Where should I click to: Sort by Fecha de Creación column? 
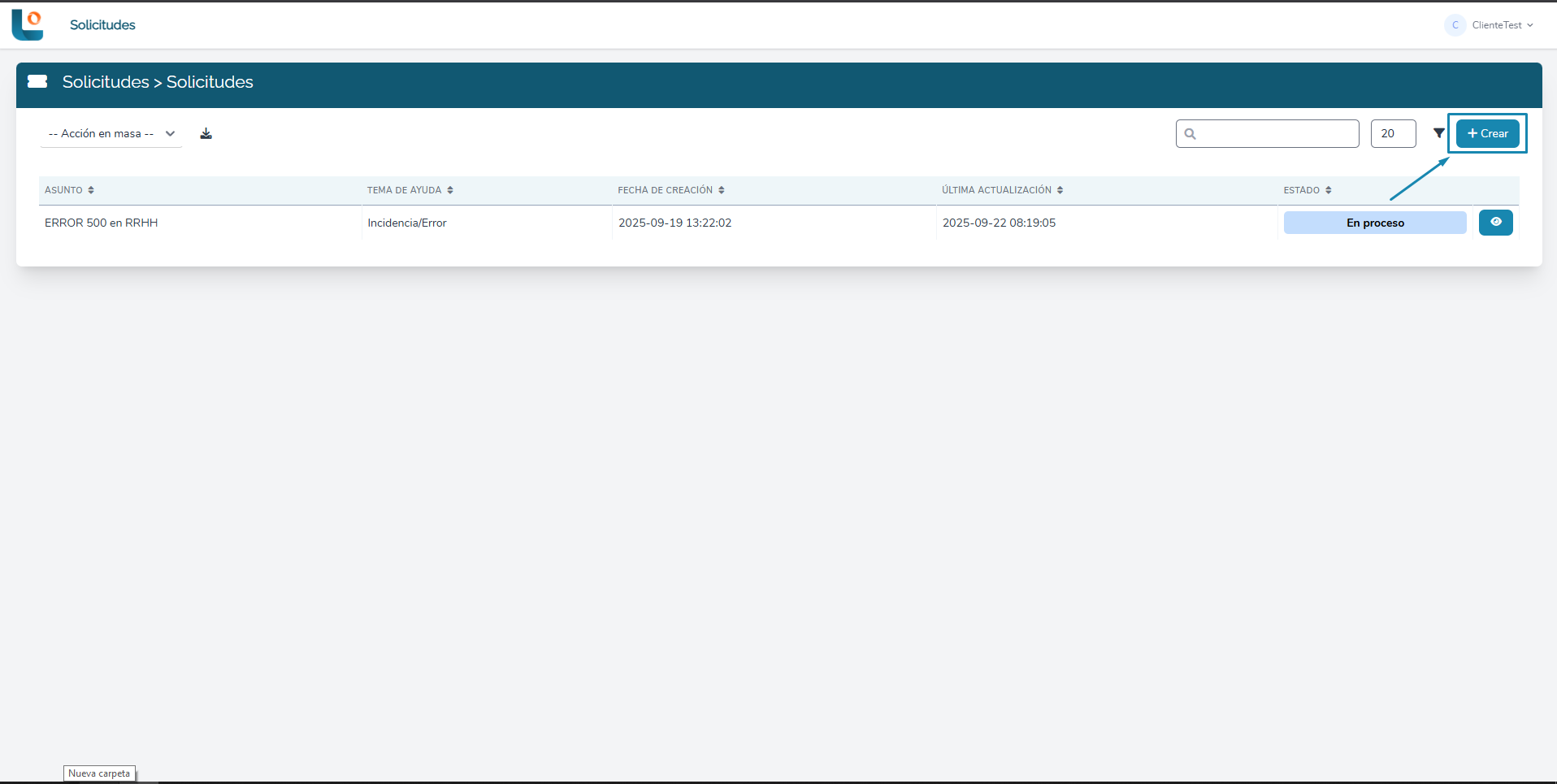click(722, 190)
